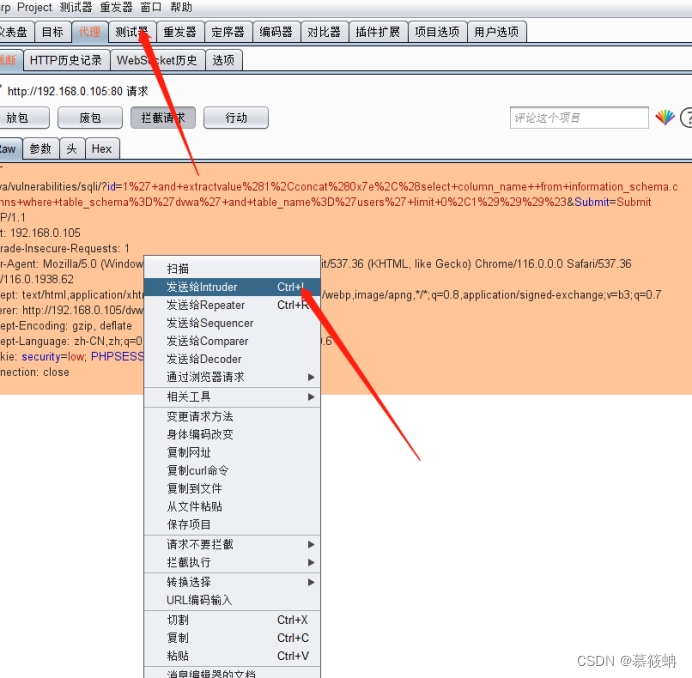Select 复制到文件 menu item
Viewport: 692px width, 678px height.
tap(232, 489)
